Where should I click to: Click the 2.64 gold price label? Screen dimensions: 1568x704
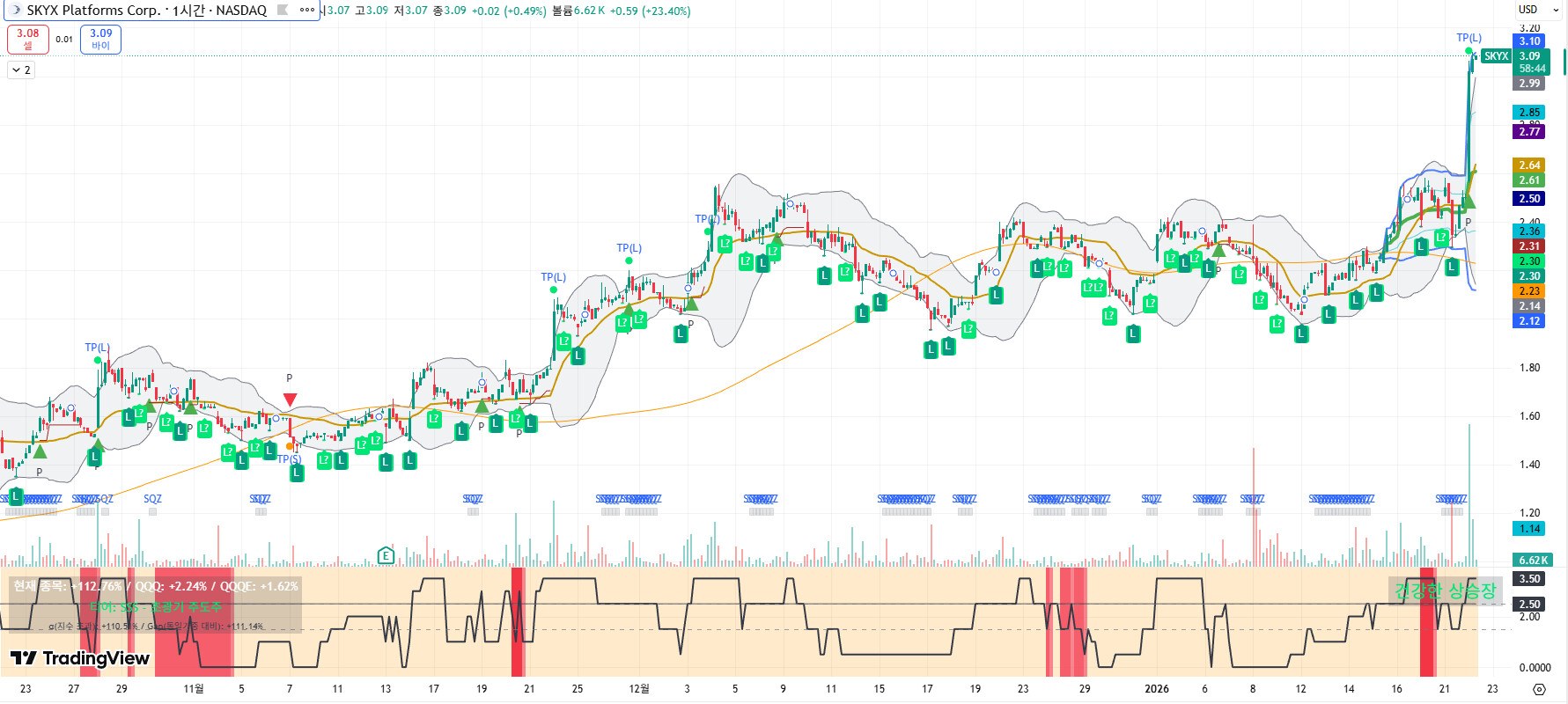click(x=1530, y=165)
